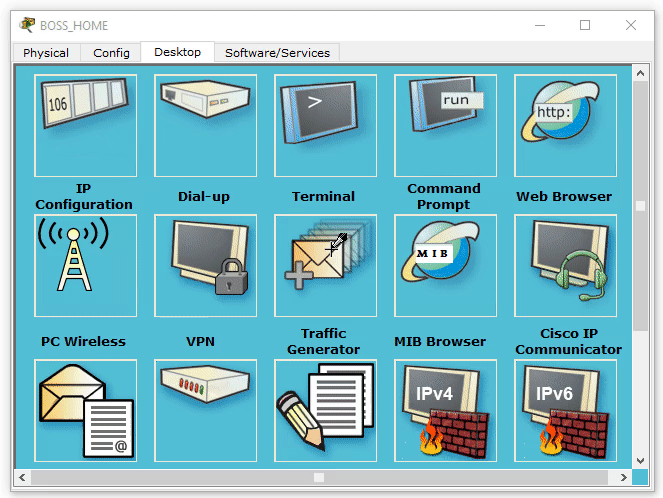663x498 pixels.
Task: Click the vertical scrollbar thumb
Action: tap(640, 206)
